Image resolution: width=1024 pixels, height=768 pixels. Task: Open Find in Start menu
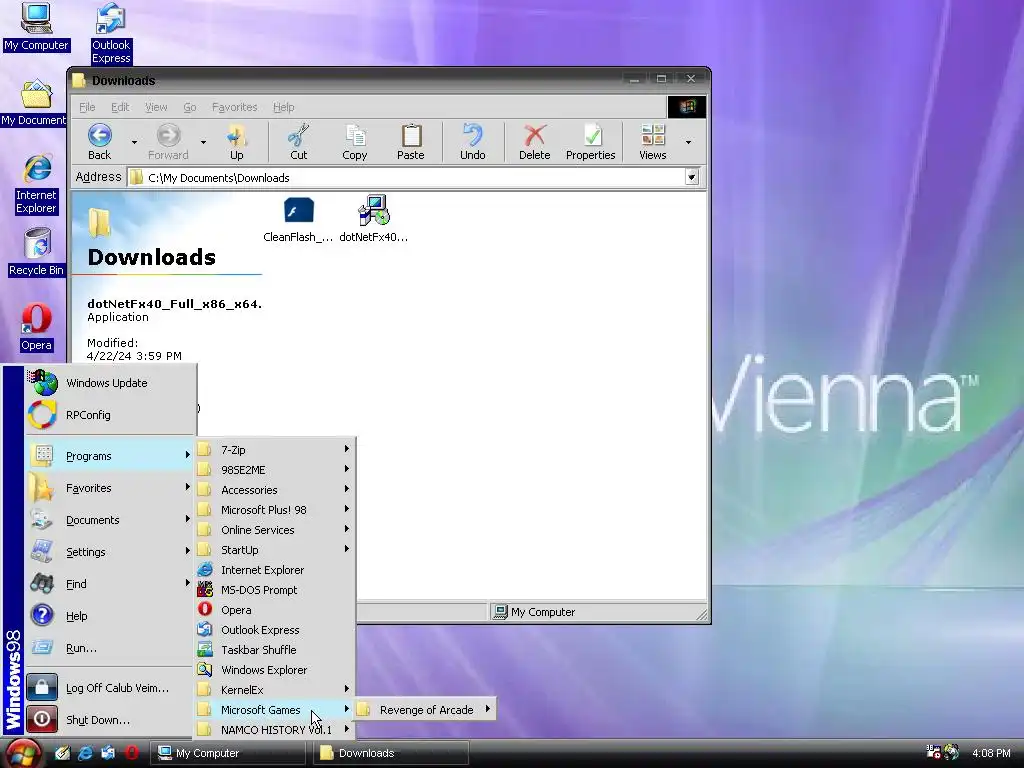[111, 584]
